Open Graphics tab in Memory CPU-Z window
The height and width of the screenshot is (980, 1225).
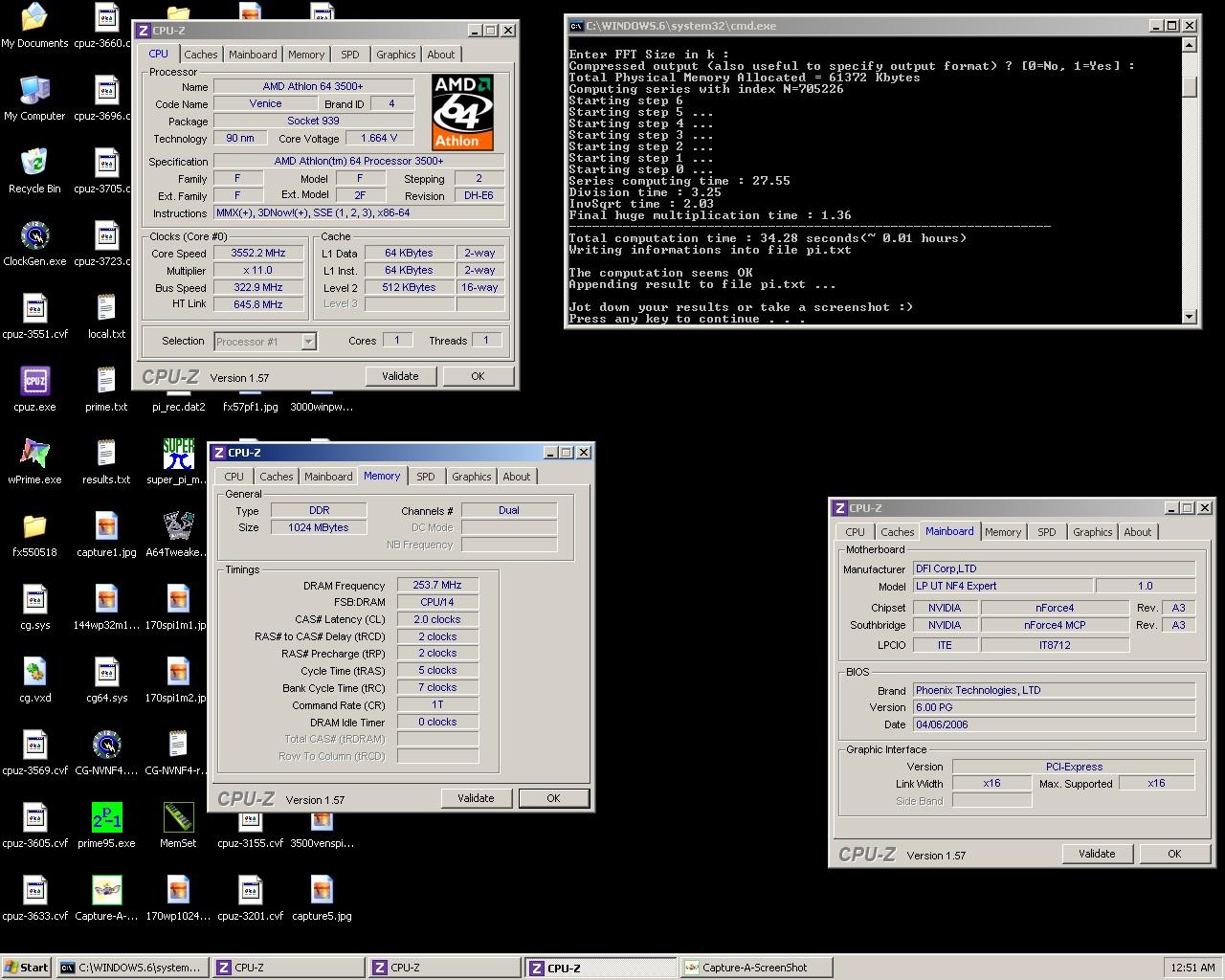(x=472, y=477)
